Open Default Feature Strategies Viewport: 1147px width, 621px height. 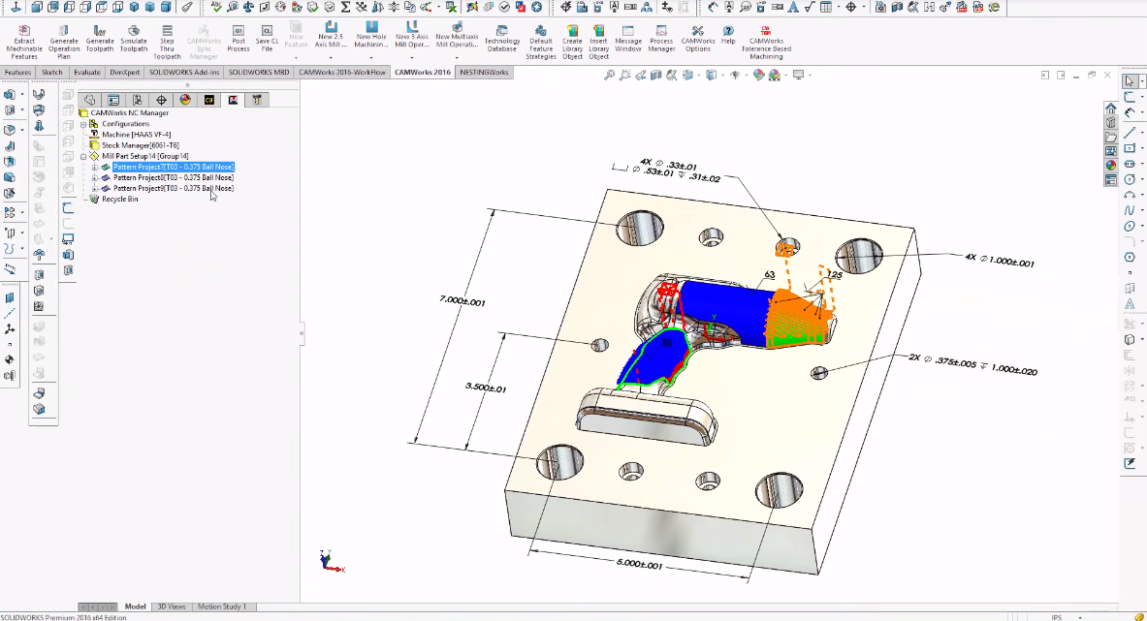pyautogui.click(x=541, y=42)
